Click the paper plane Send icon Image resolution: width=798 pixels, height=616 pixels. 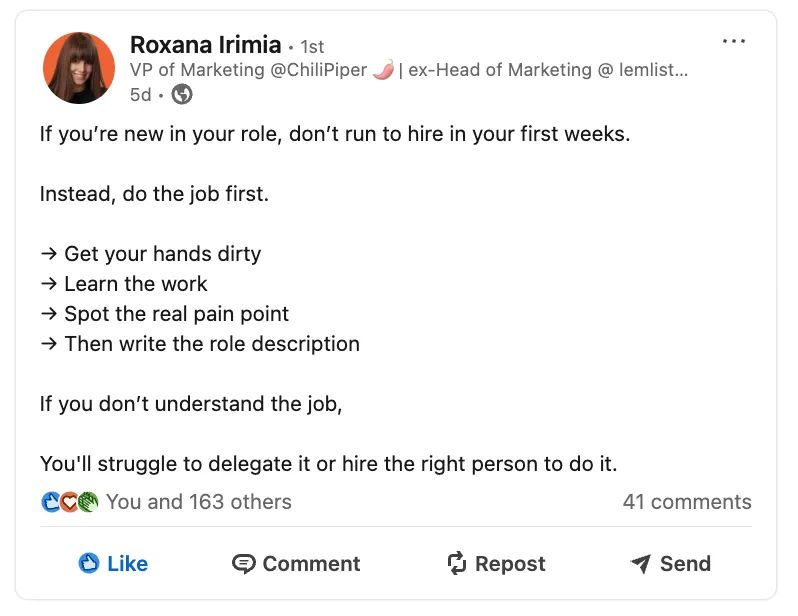(641, 564)
